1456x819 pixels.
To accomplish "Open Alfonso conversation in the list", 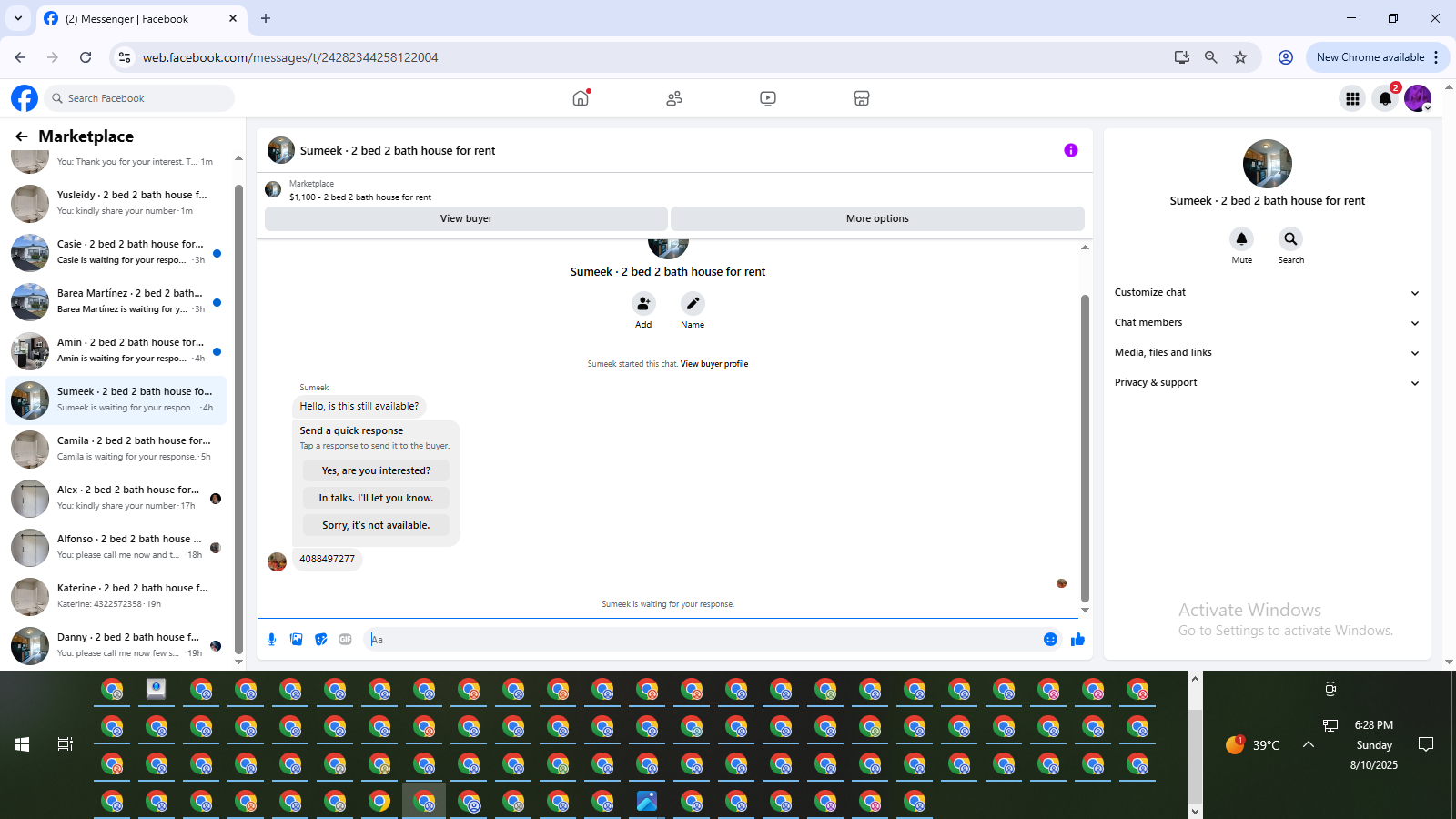I will (116, 548).
